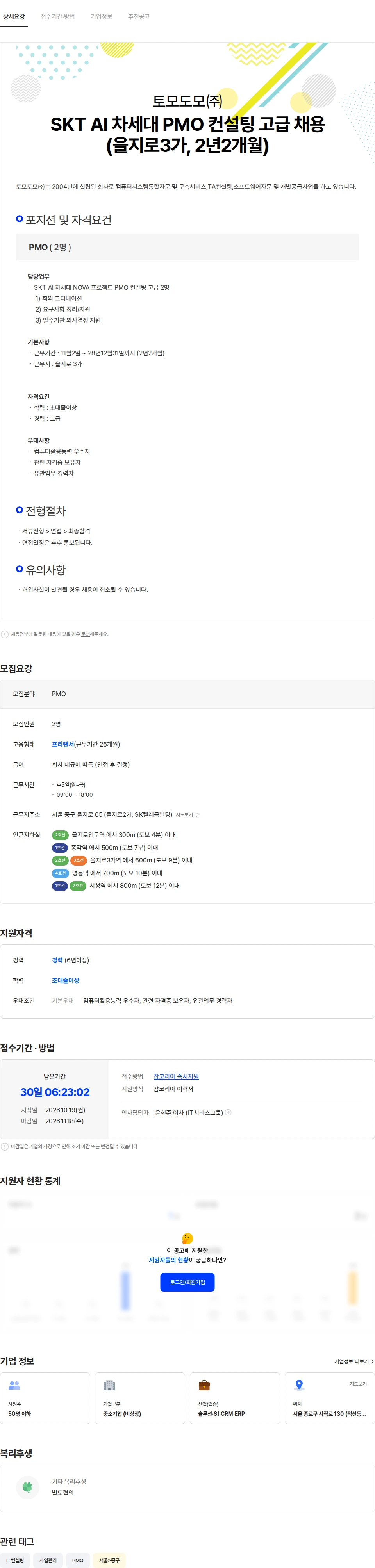Click the 시작일 2026.10.19(월) date

coord(65,1110)
